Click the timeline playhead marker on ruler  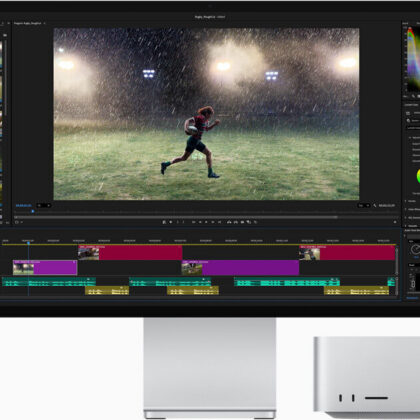click(x=28, y=243)
